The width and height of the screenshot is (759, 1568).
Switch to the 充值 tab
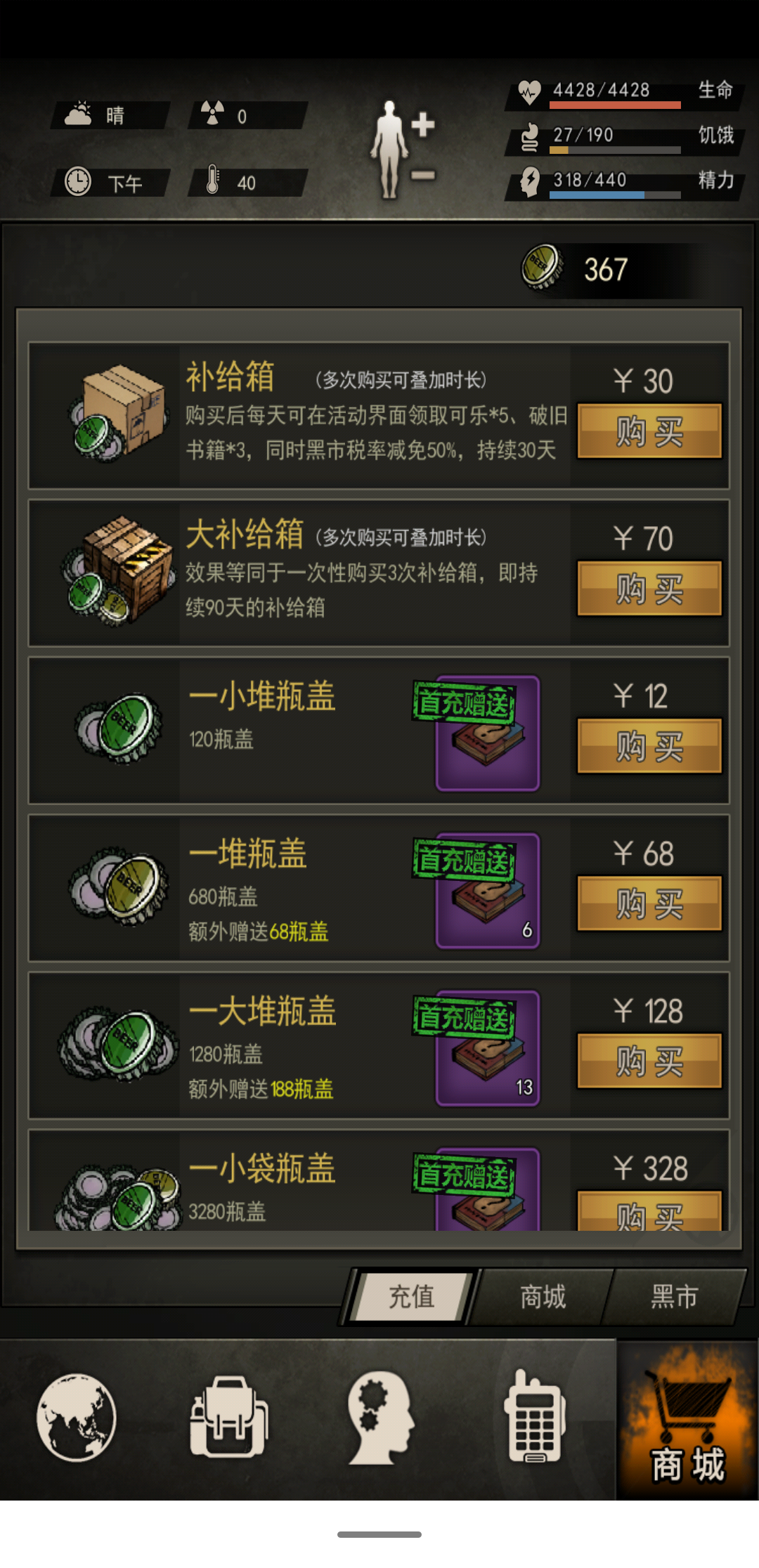(x=412, y=1297)
